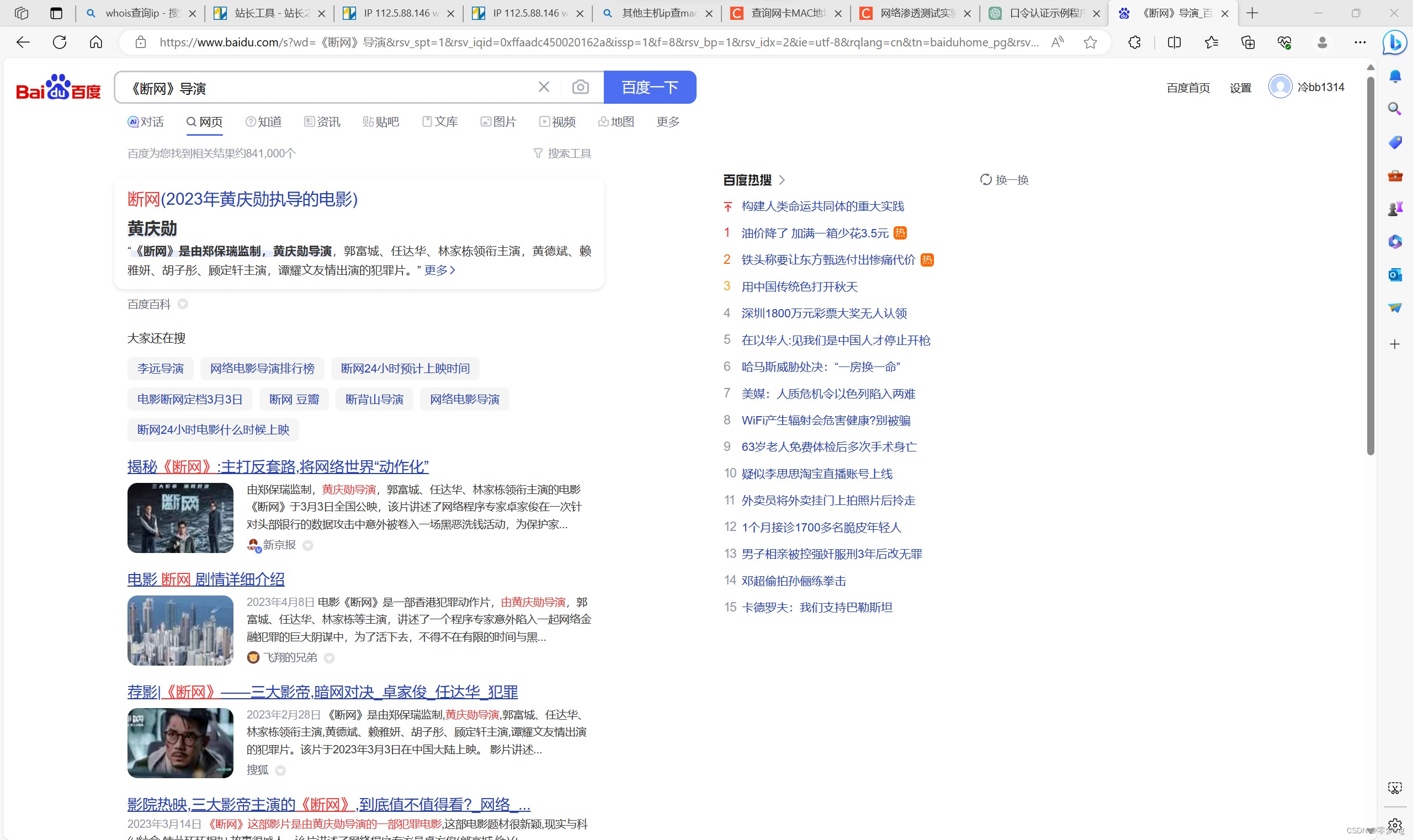Screen dimensions: 1413x840
Task: Click the page vertical scrollbar
Action: [x=1370, y=266]
